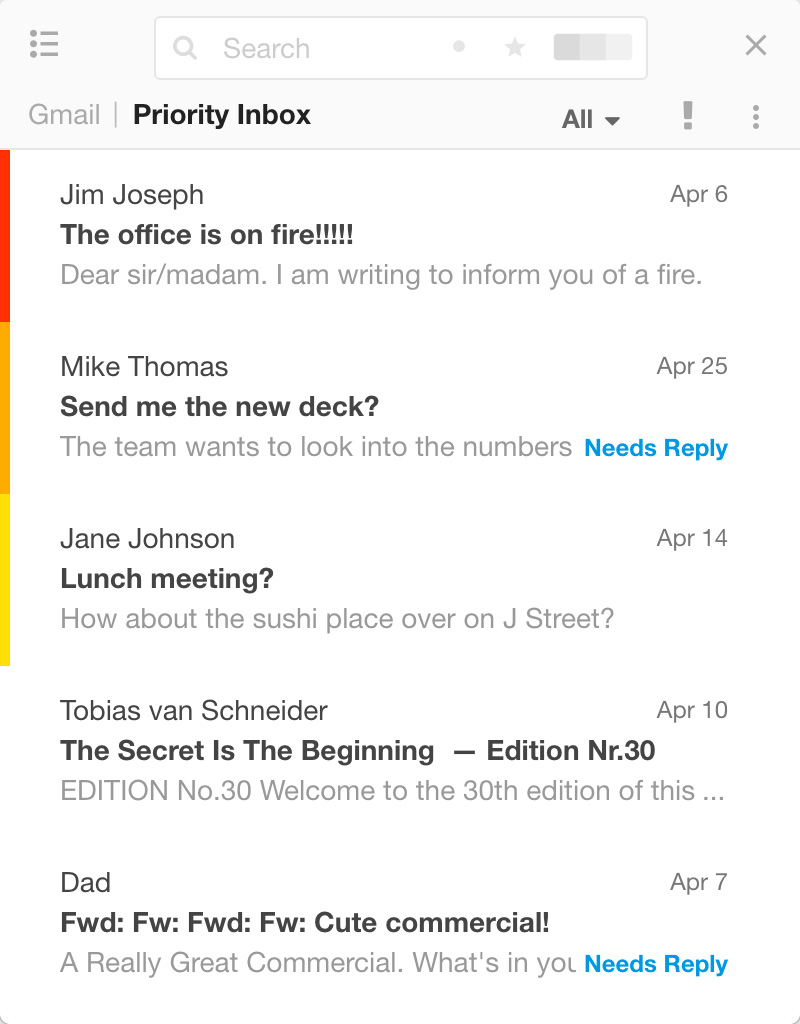Image resolution: width=800 pixels, height=1024 pixels.
Task: Close the mail panel with X
Action: 756,45
